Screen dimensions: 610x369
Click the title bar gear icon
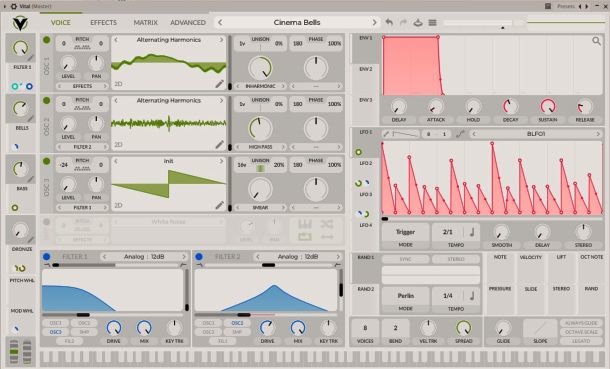14,6
